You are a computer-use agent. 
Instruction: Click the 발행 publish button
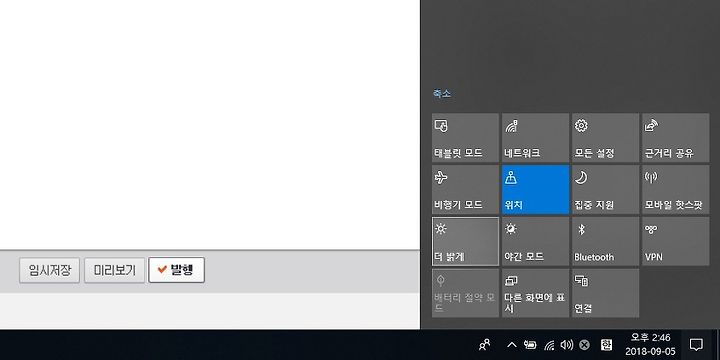[176, 270]
